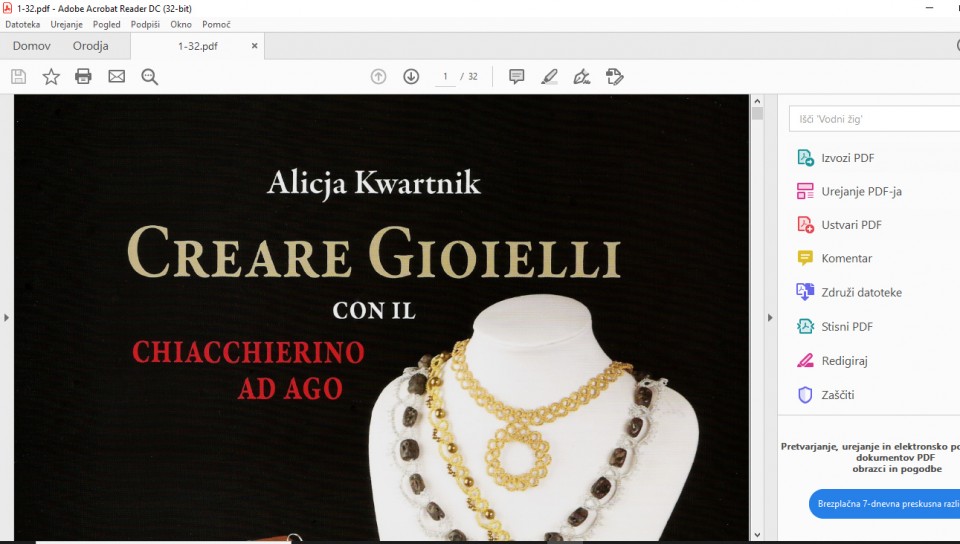960x544 pixels.
Task: Collapse the right tools pane arrow
Action: click(770, 318)
